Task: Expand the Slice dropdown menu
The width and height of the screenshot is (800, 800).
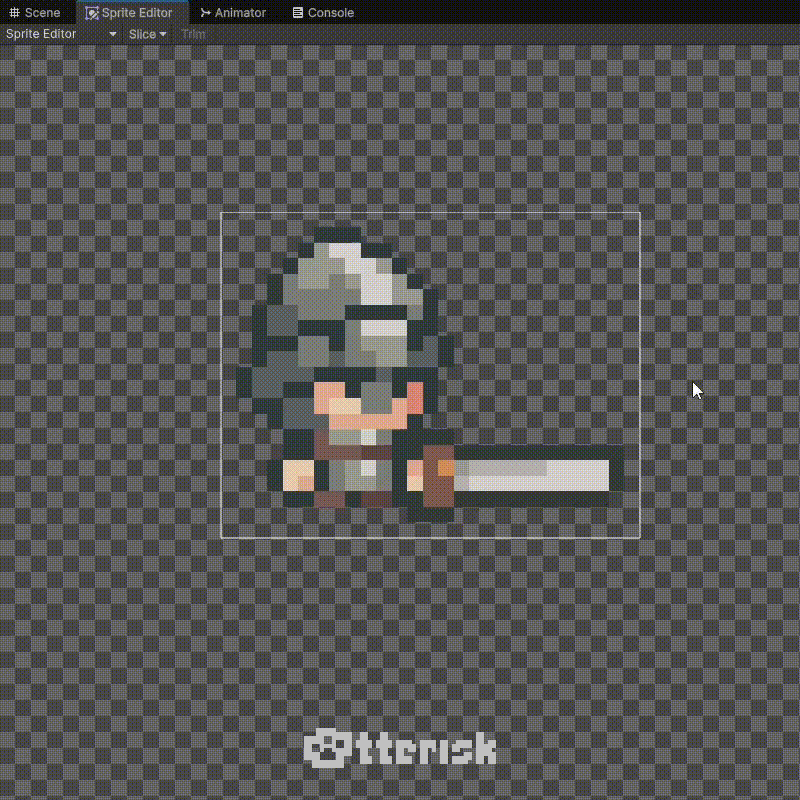Action: coord(147,34)
